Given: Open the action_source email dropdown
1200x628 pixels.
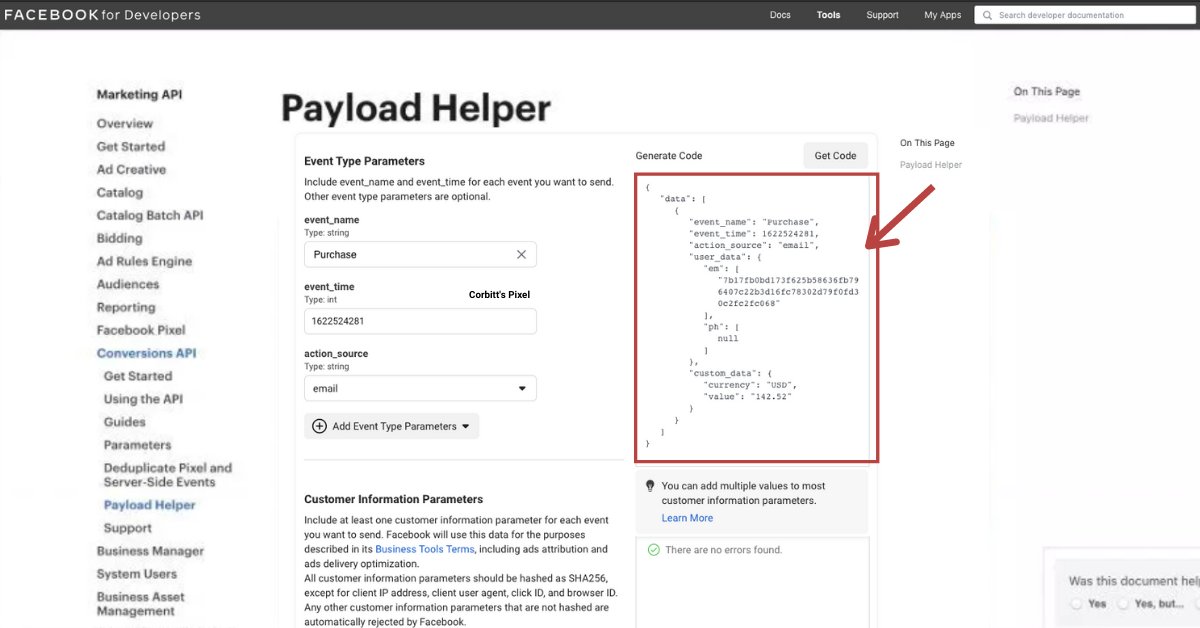Looking at the screenshot, I should tap(420, 388).
